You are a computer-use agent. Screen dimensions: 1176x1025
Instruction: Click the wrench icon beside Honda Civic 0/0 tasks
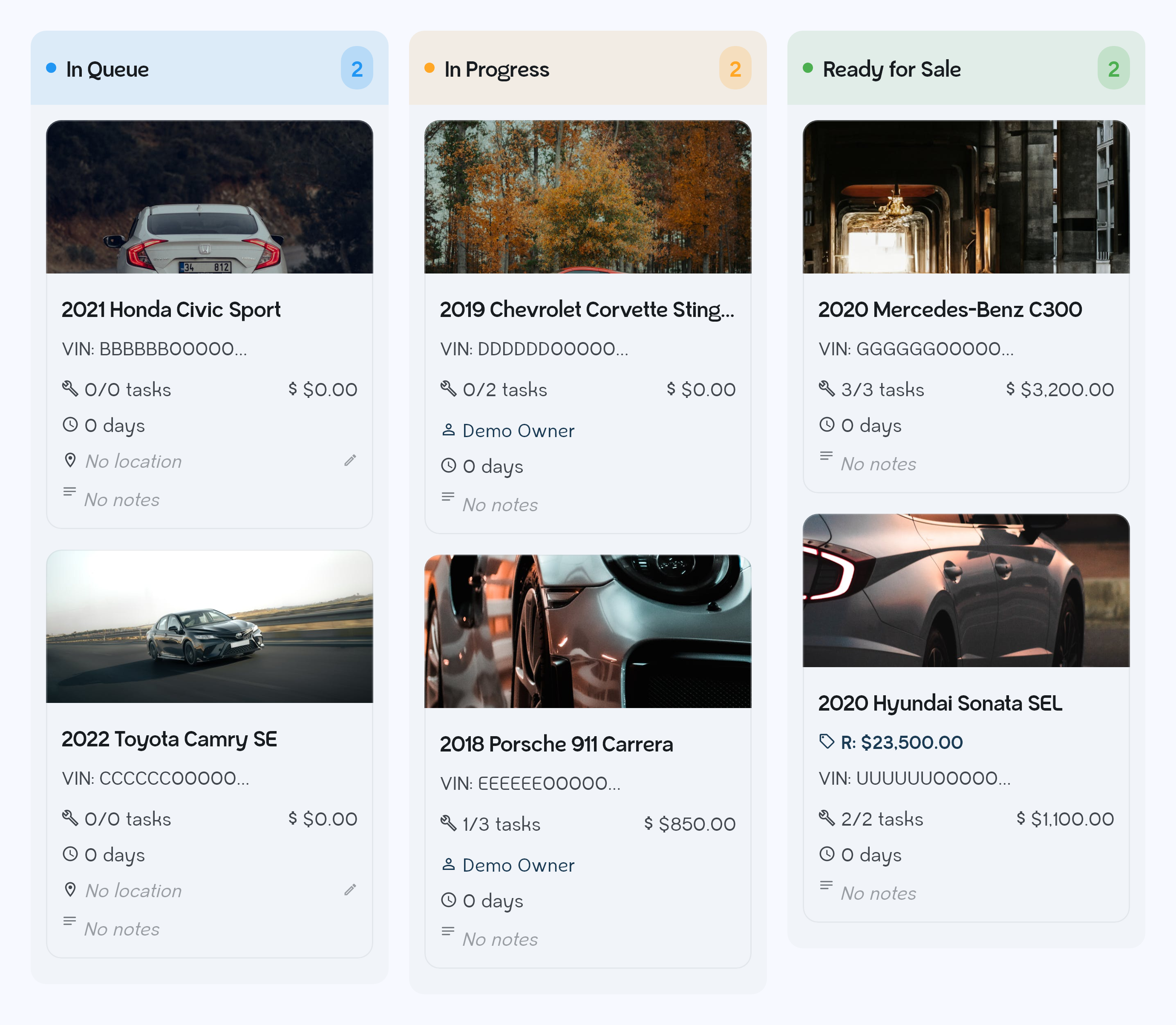[x=70, y=389]
